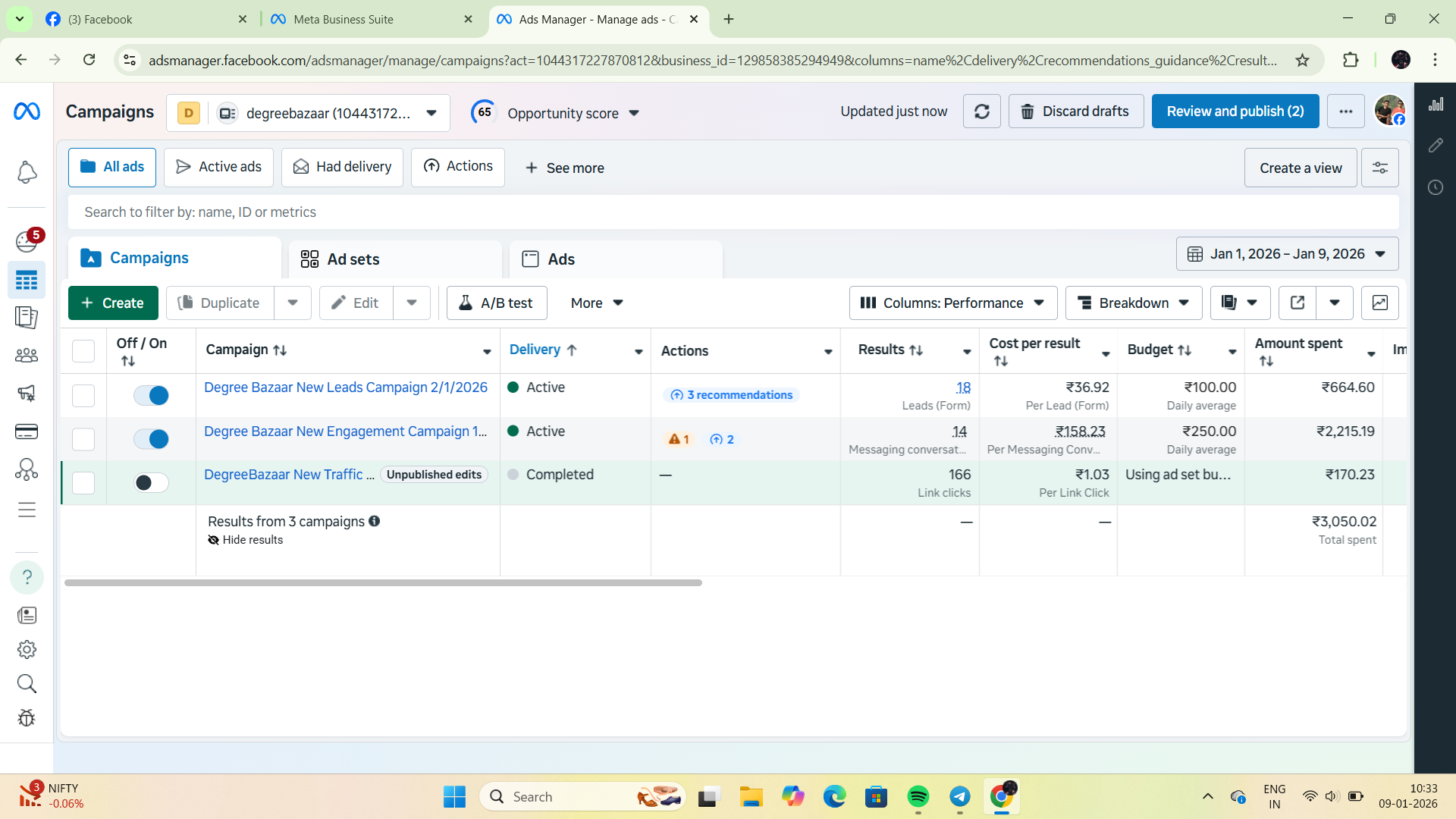Turn on the Traffic campaign toggle
1456x819 pixels.
[x=151, y=482]
